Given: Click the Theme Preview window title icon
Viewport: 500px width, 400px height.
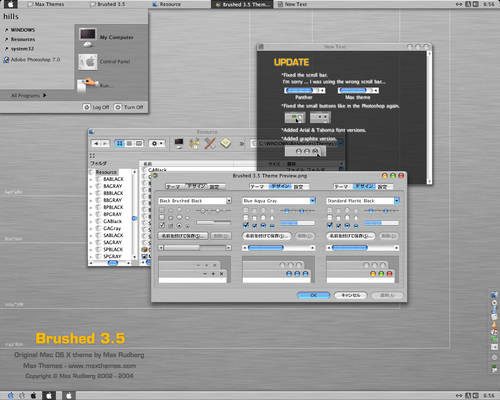Looking at the screenshot, I should pos(155,175).
